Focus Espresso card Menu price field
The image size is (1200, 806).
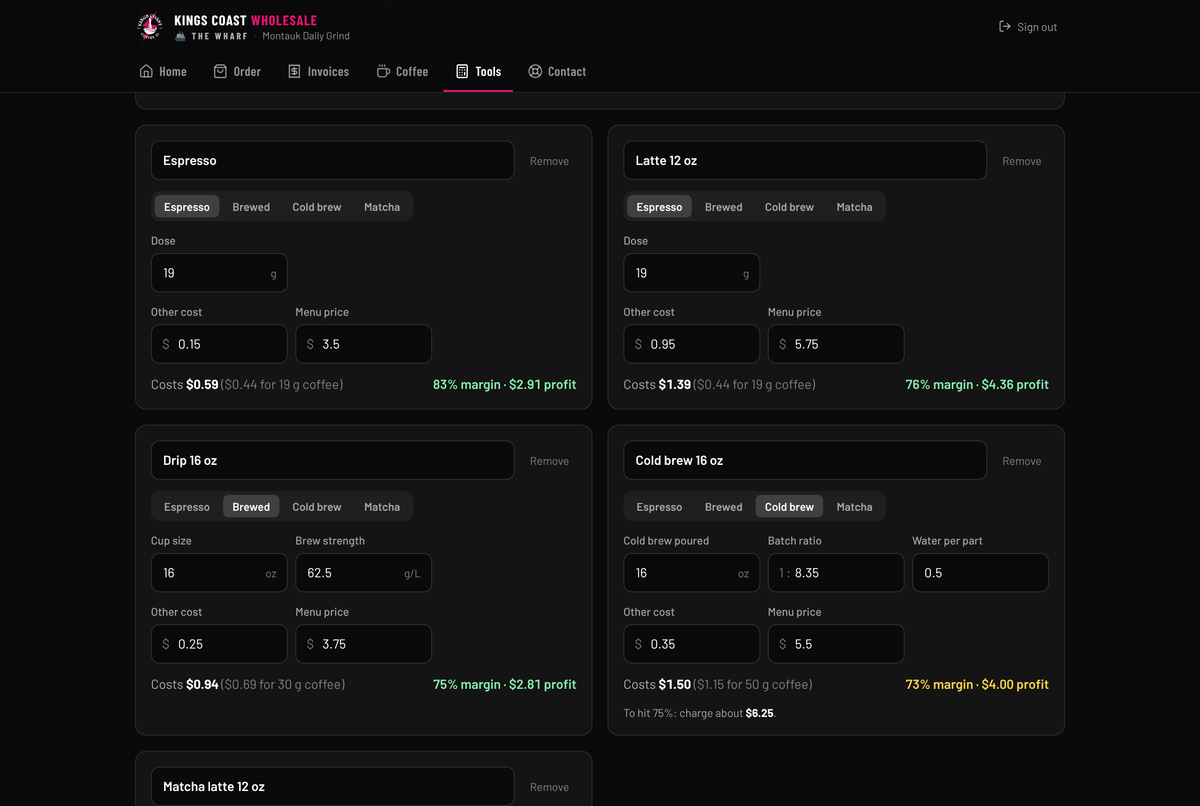click(x=363, y=344)
